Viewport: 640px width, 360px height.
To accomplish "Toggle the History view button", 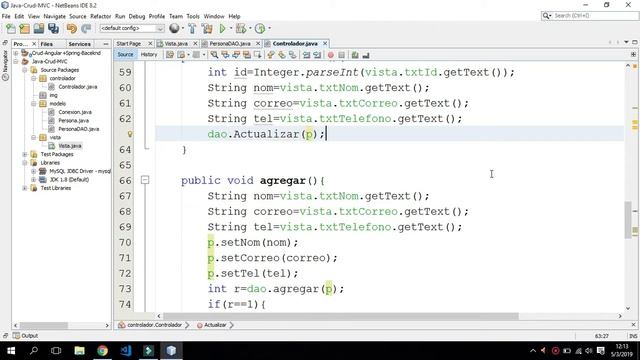I will pyautogui.click(x=149, y=54).
